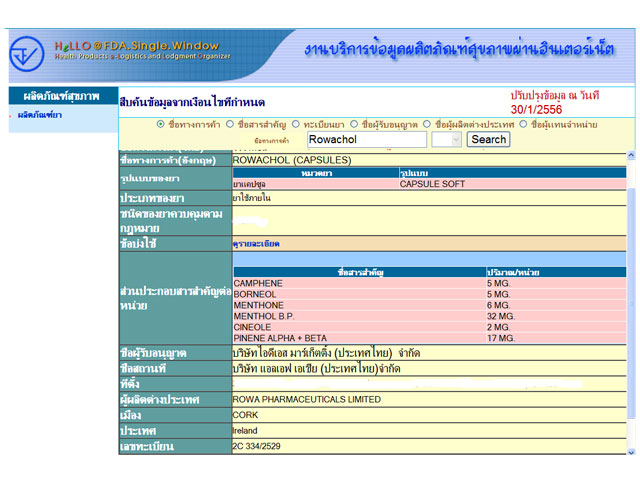The height and width of the screenshot is (480, 640).
Task: Click the 32 MG. quantity value
Action: point(501,316)
